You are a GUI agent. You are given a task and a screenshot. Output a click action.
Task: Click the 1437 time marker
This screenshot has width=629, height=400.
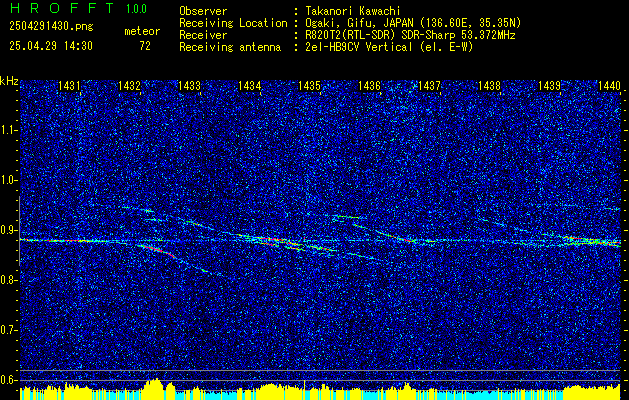click(x=429, y=86)
